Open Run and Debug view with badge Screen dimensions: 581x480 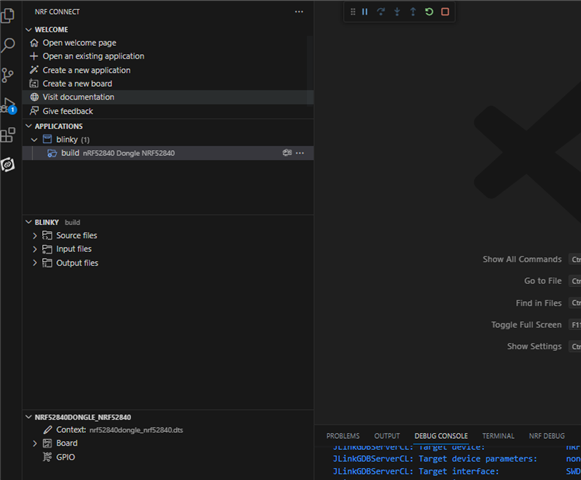(x=9, y=106)
